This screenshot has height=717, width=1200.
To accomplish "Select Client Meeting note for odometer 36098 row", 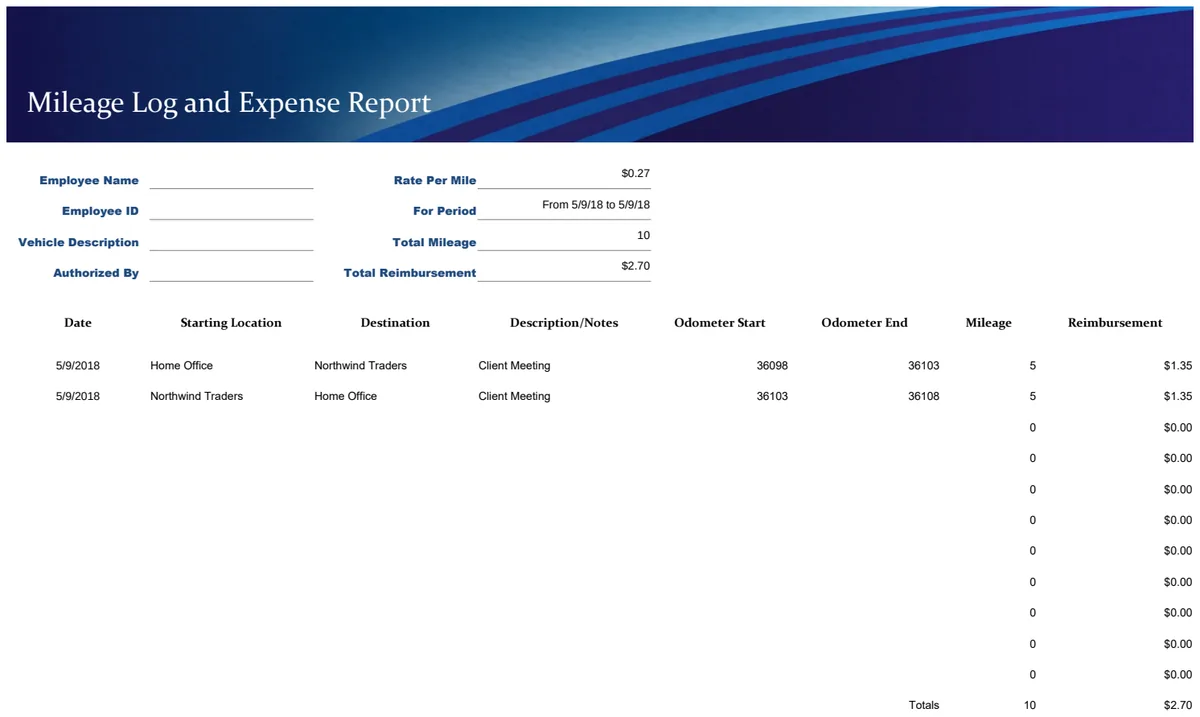I will tap(514, 366).
